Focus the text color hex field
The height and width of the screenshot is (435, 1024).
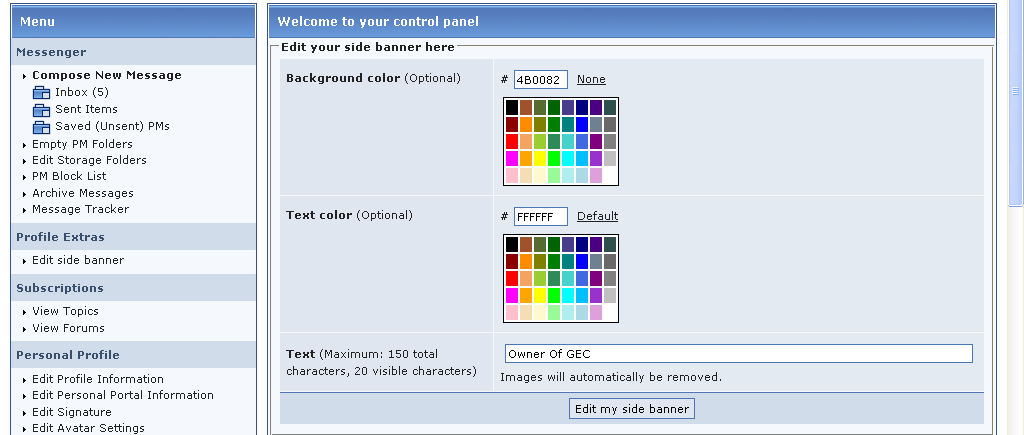coord(540,216)
